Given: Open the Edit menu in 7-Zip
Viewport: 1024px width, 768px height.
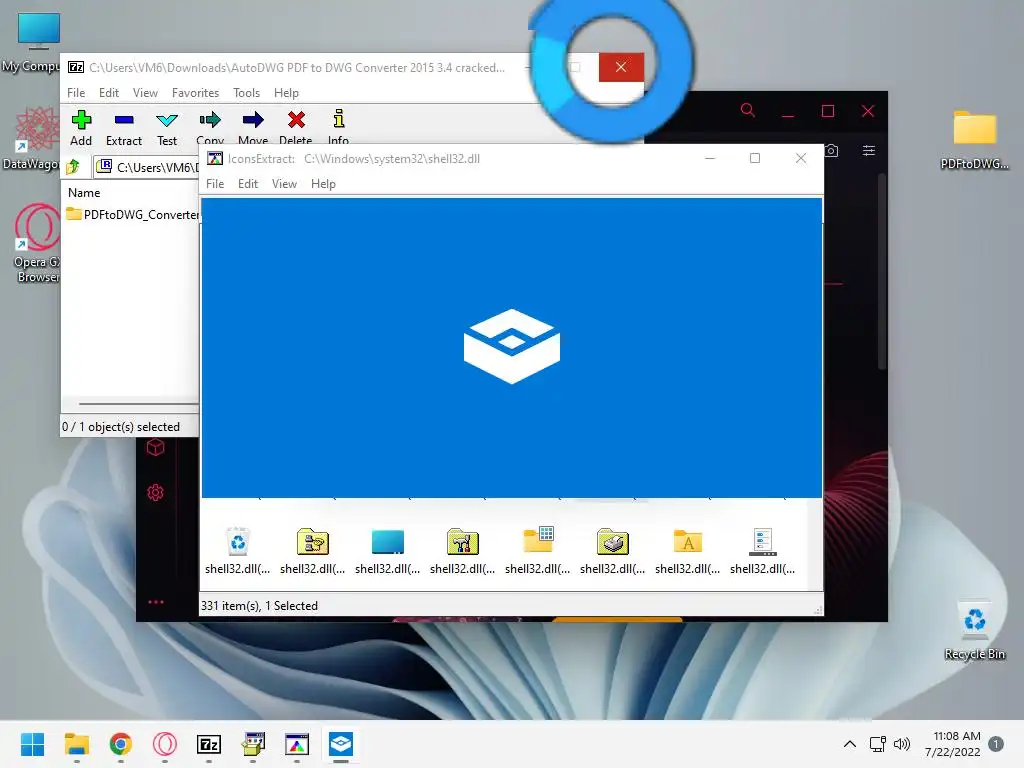Looking at the screenshot, I should tap(108, 93).
